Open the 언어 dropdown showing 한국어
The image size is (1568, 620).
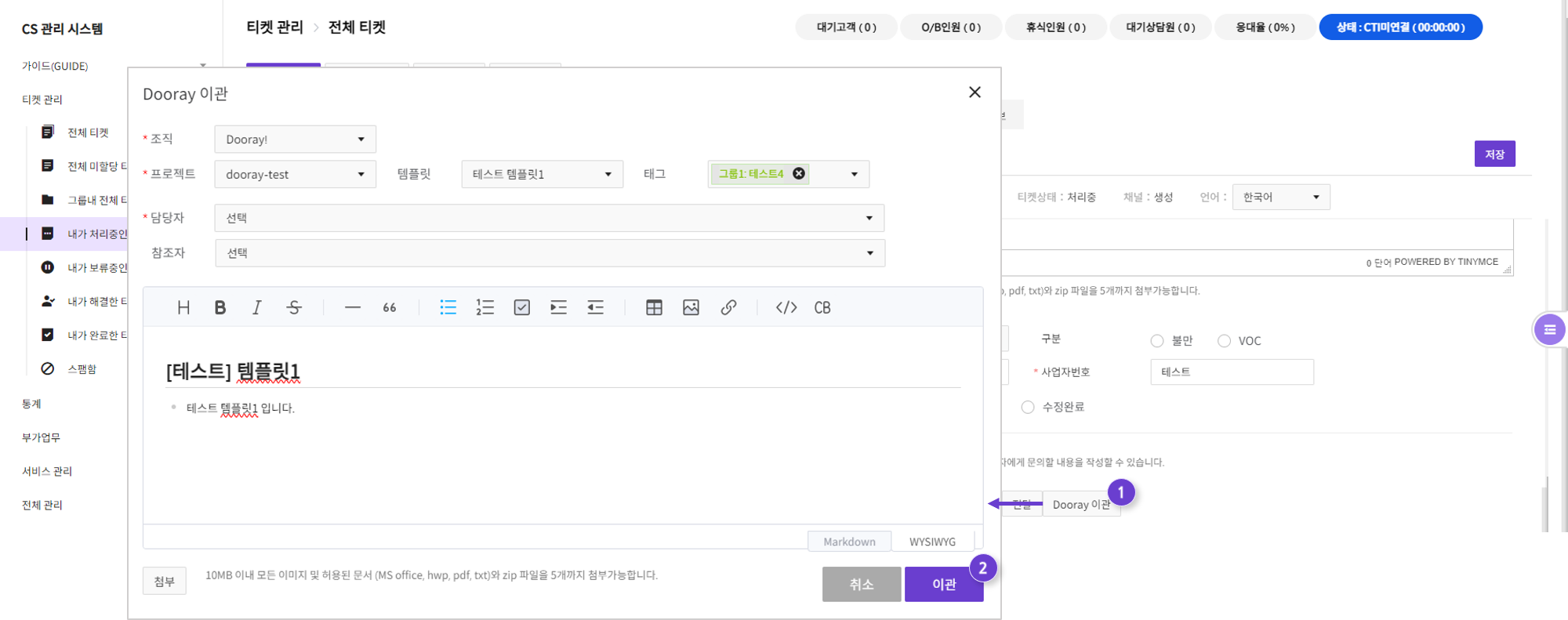coord(1281,197)
